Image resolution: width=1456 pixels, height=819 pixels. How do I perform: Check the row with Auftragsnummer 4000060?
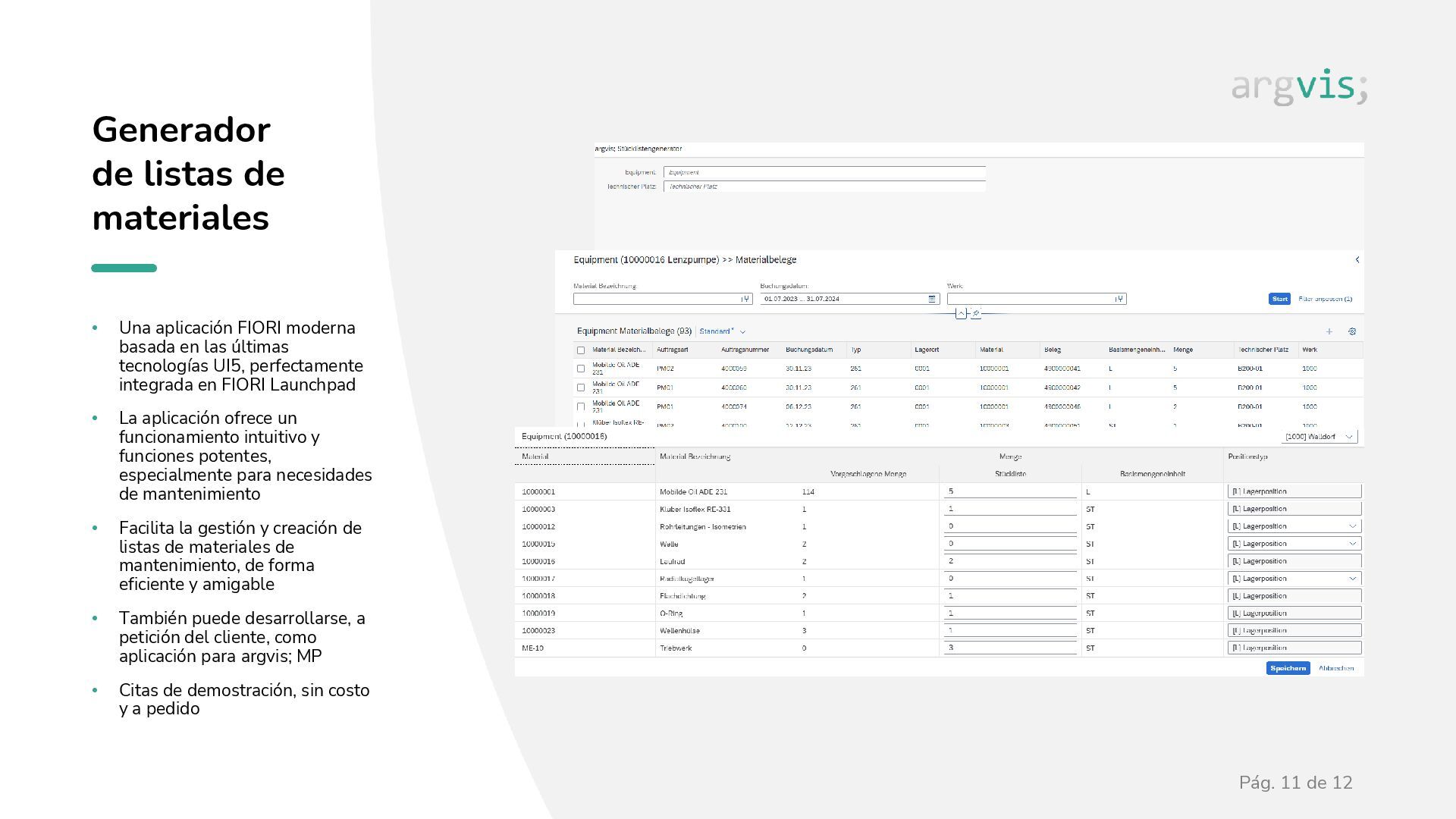[x=581, y=388]
